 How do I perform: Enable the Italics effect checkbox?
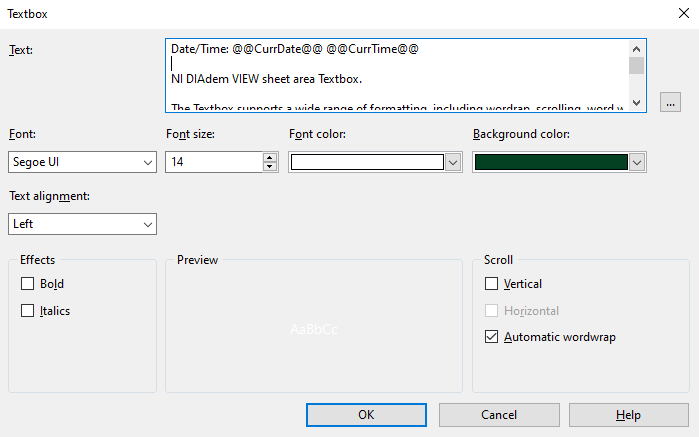[28, 311]
